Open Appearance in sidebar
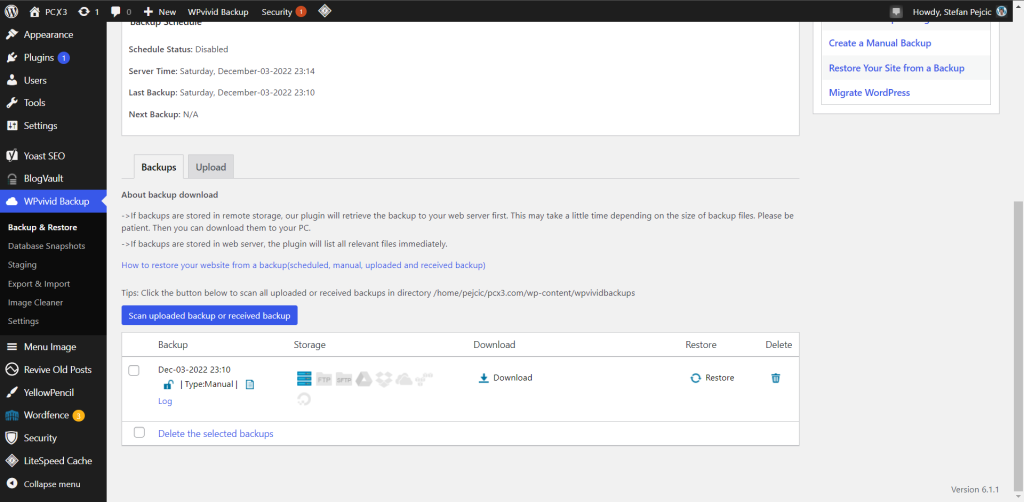Image resolution: width=1024 pixels, height=502 pixels. 53,35
